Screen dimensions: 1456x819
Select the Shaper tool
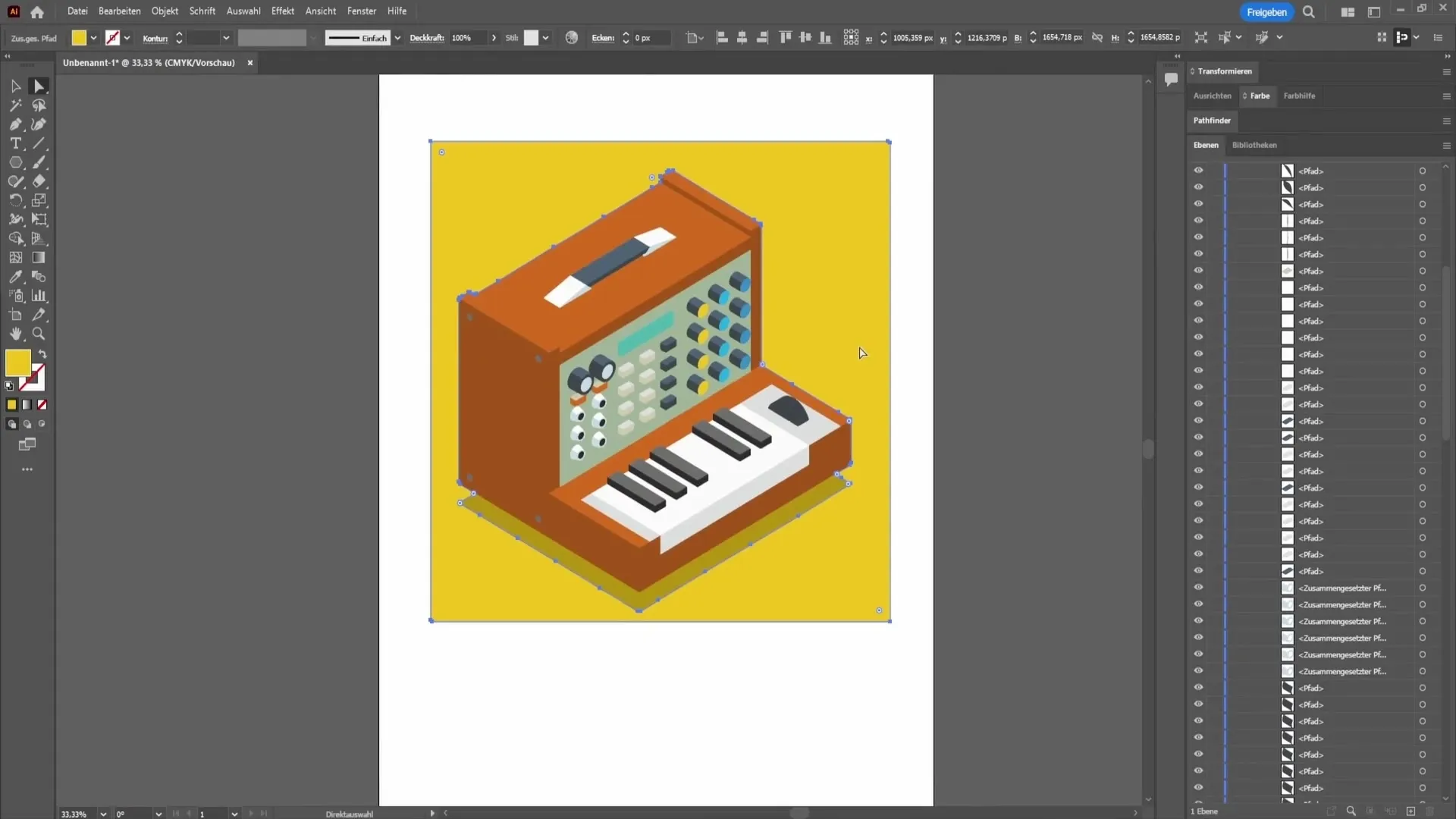(16, 181)
